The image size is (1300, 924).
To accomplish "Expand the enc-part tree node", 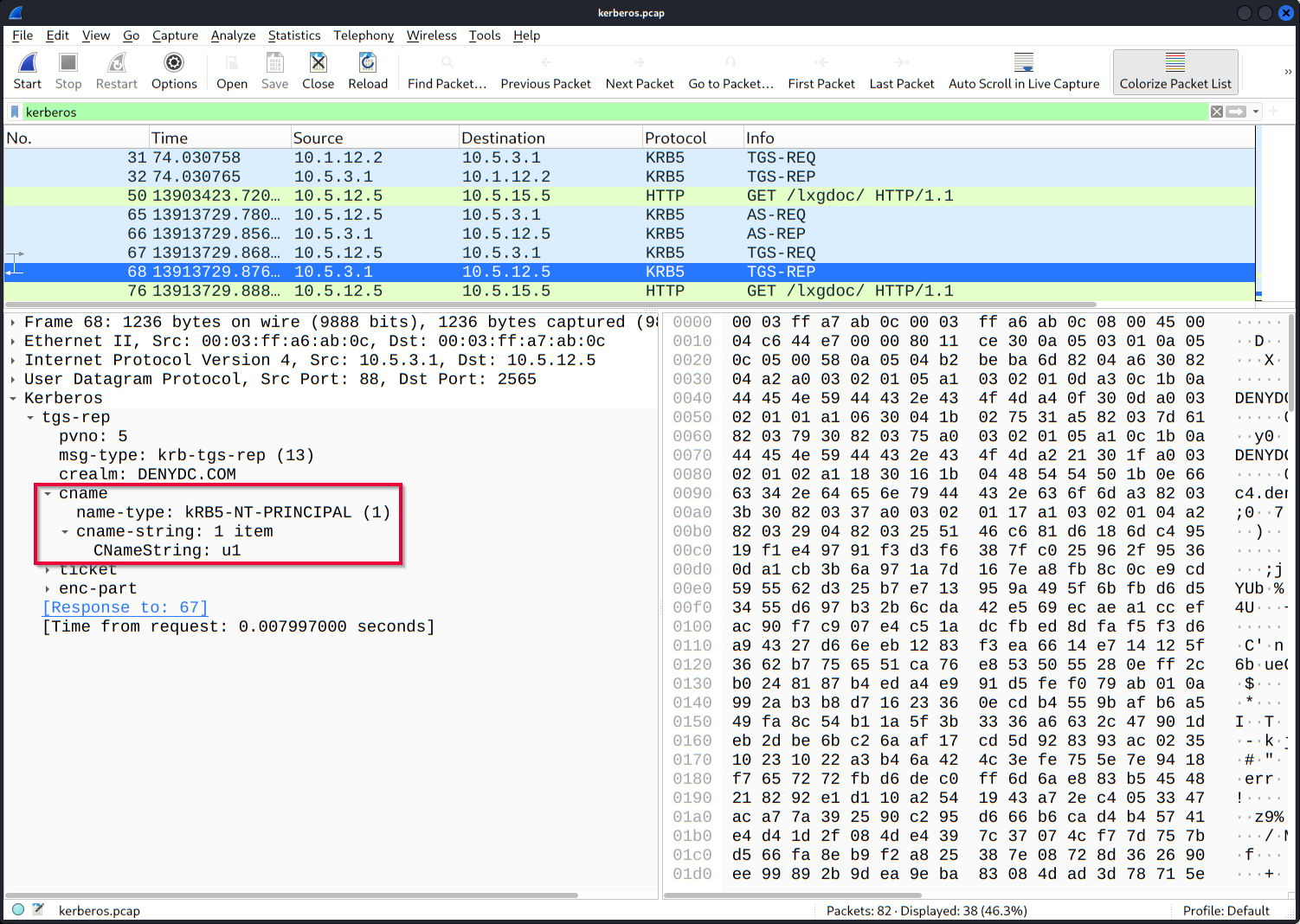I will [48, 589].
